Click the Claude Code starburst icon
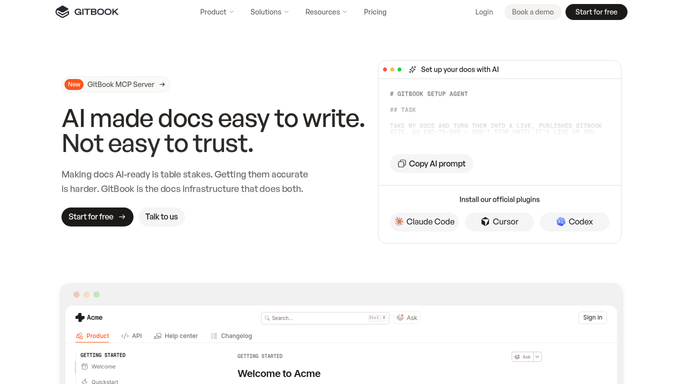 point(399,222)
